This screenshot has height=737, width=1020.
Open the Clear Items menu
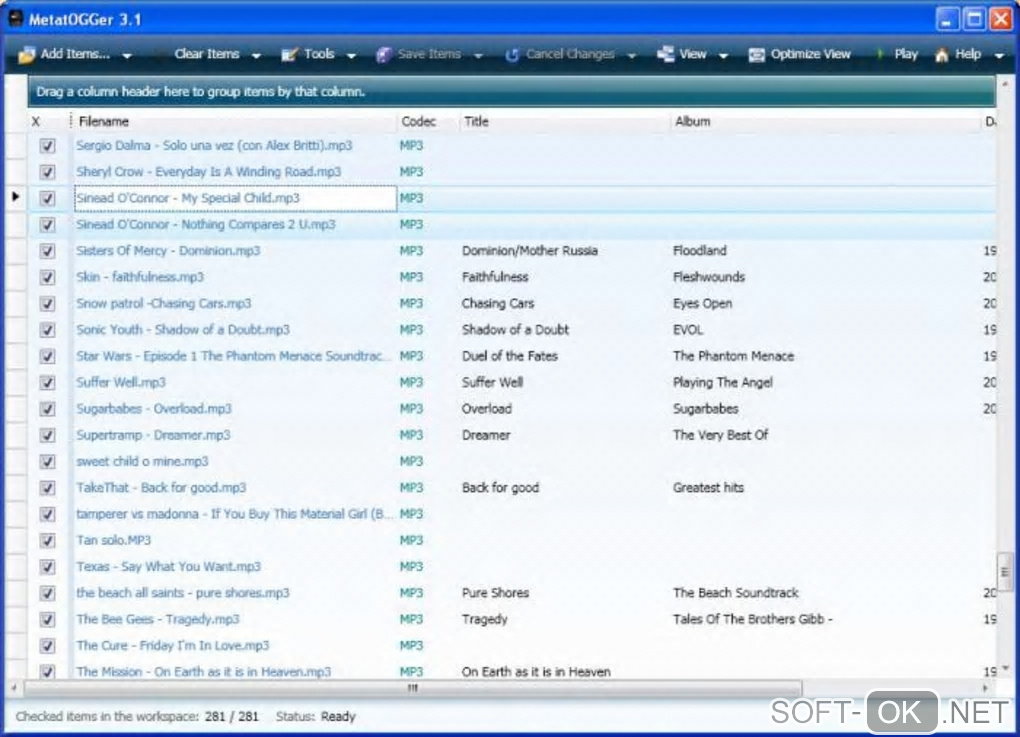[207, 55]
